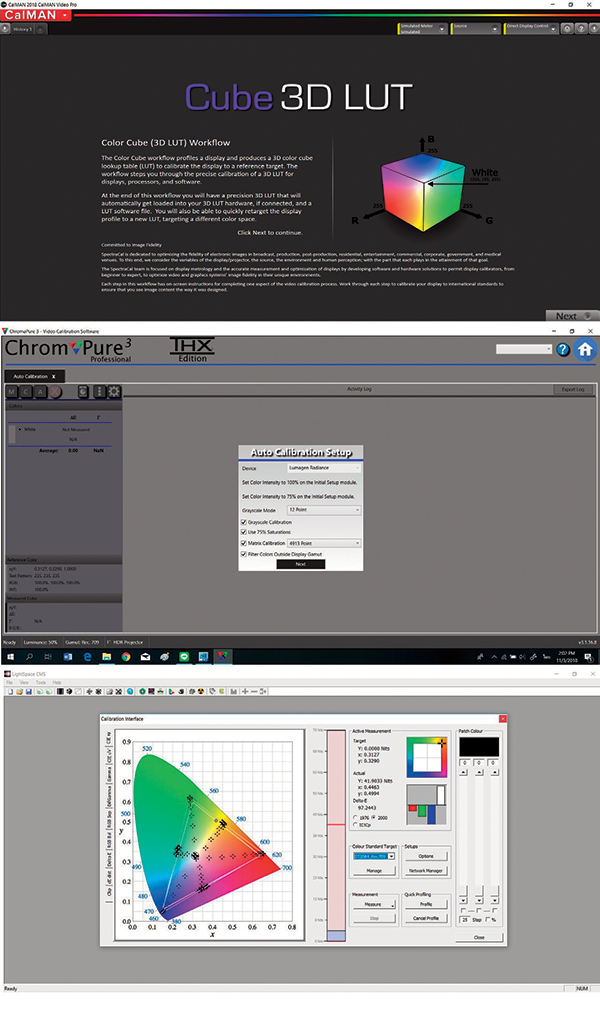Open the Simulated Meter tab in CalMAN
Image resolution: width=600 pixels, height=1020 pixels.
point(422,29)
